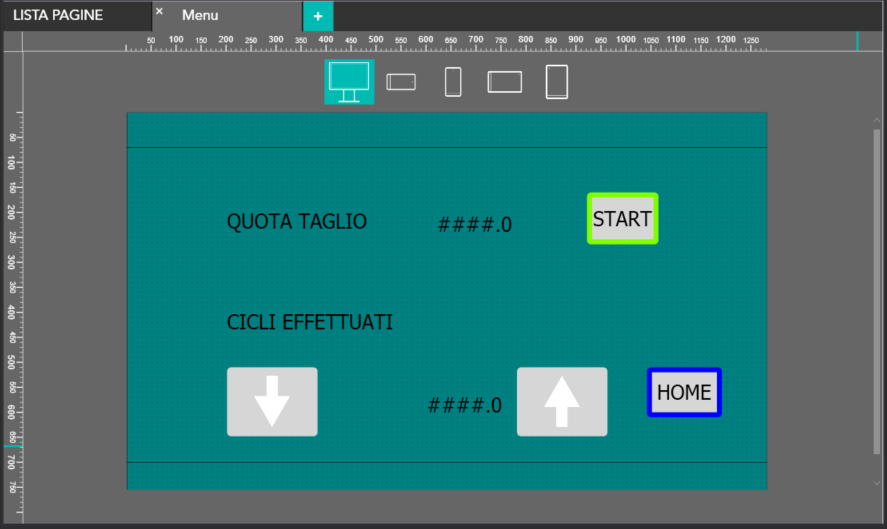Viewport: 887px width, 529px height.
Task: Click the vertical ruler at 300 mark
Action: click(x=12, y=262)
